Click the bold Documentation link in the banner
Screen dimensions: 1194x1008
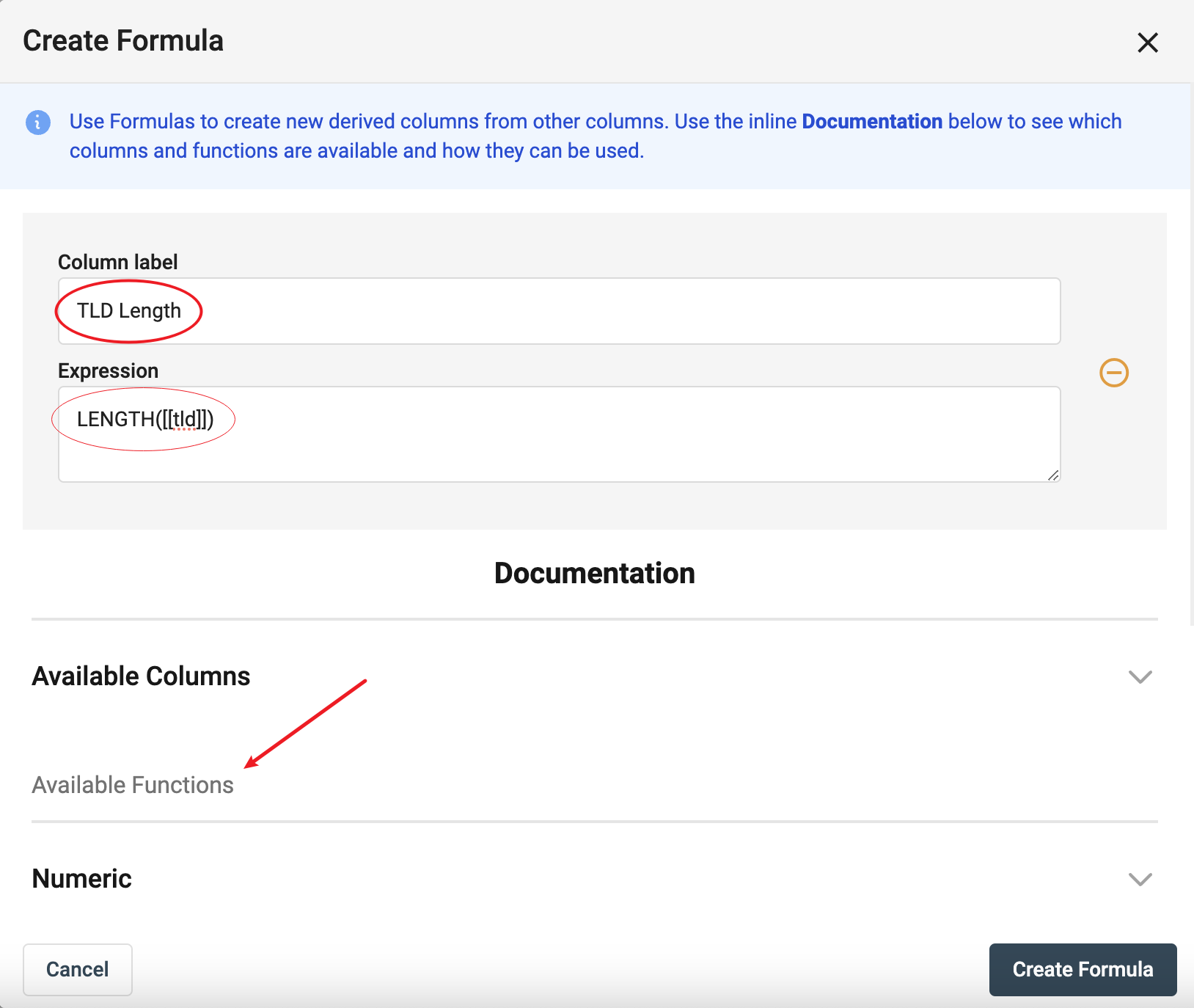click(x=871, y=122)
